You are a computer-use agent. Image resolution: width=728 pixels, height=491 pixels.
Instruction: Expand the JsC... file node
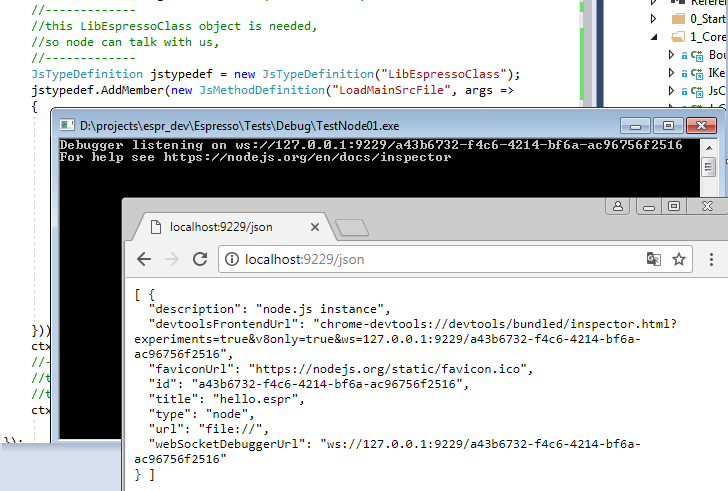point(671,90)
